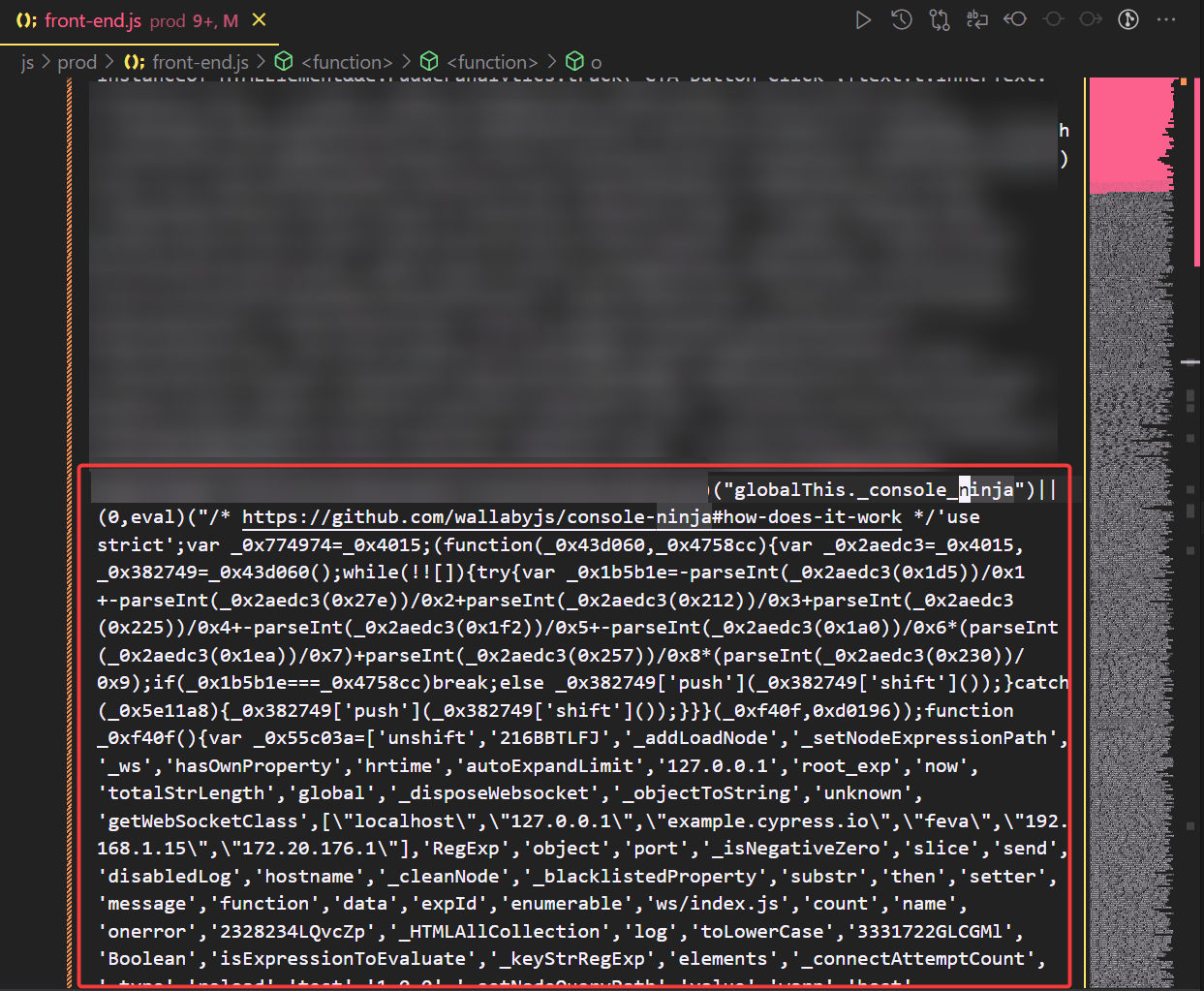Image resolution: width=1204 pixels, height=991 pixels.
Task: Run the file with the play icon
Action: (x=863, y=19)
